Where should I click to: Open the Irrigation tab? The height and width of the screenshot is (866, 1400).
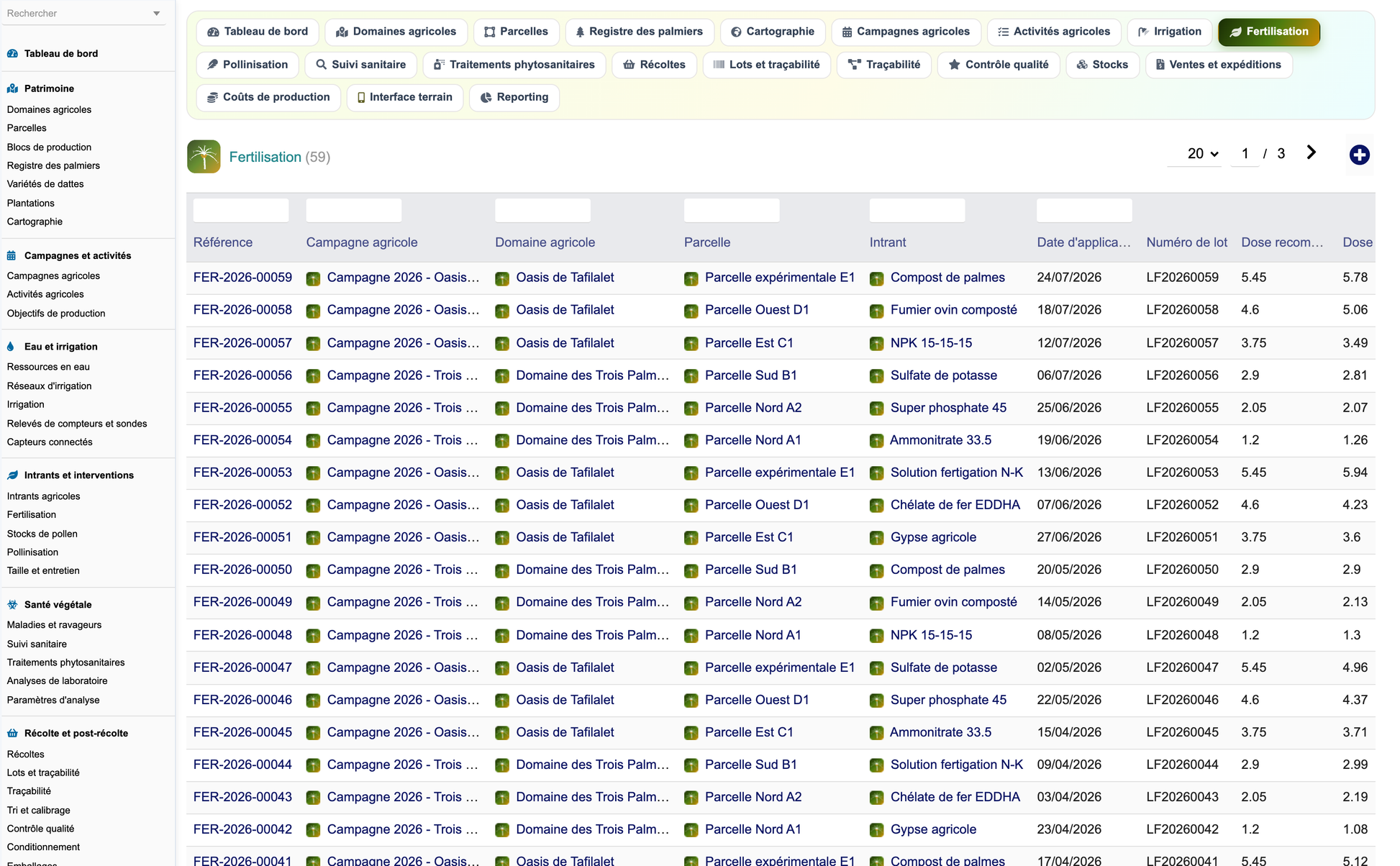coord(1170,32)
